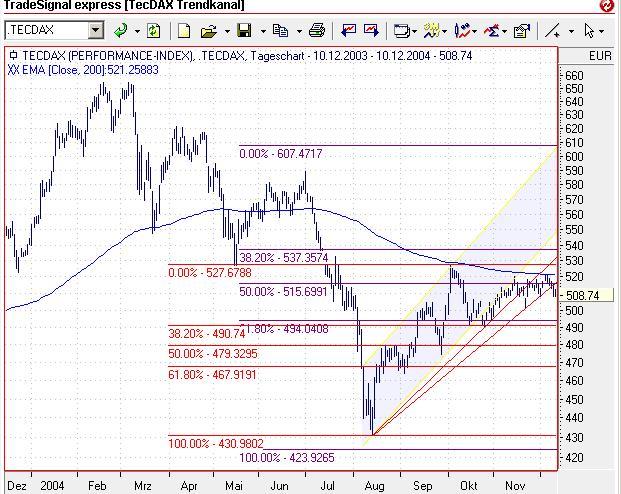Screen dimensions: 621x494
Task: Click the Jun label on time axis
Action: tap(279, 486)
